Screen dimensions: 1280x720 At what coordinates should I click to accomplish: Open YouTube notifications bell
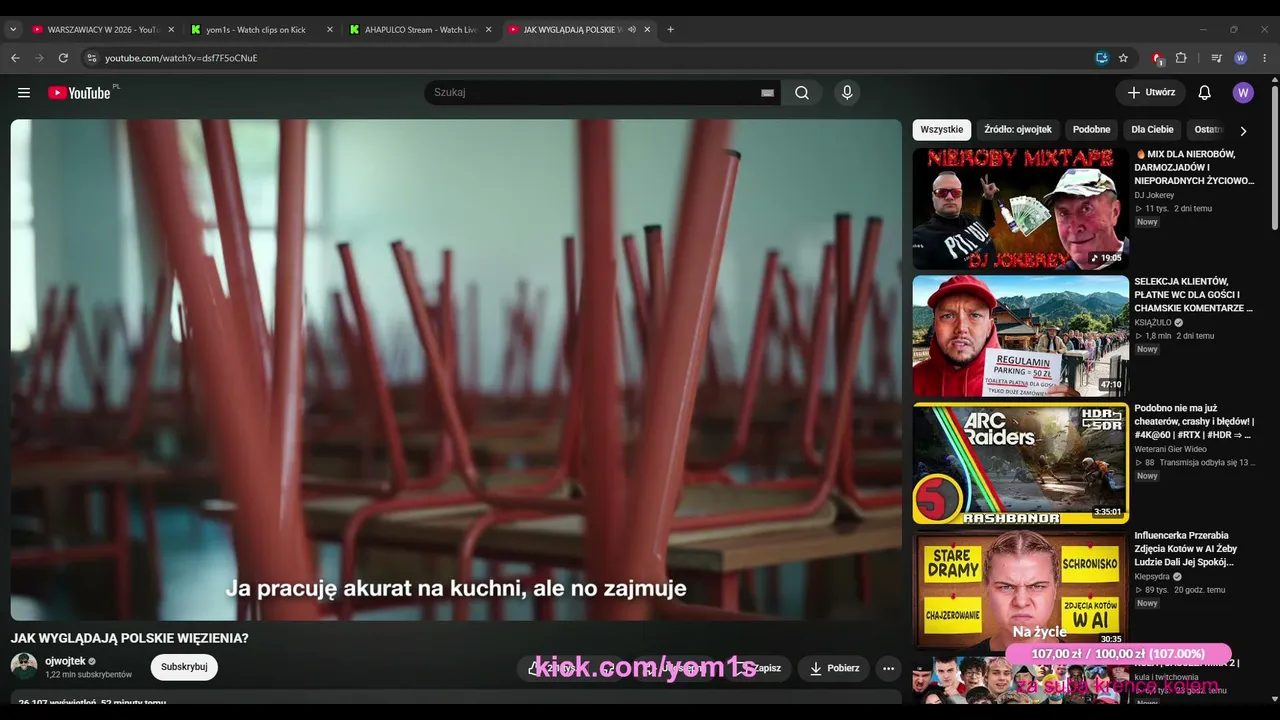coord(1204,93)
